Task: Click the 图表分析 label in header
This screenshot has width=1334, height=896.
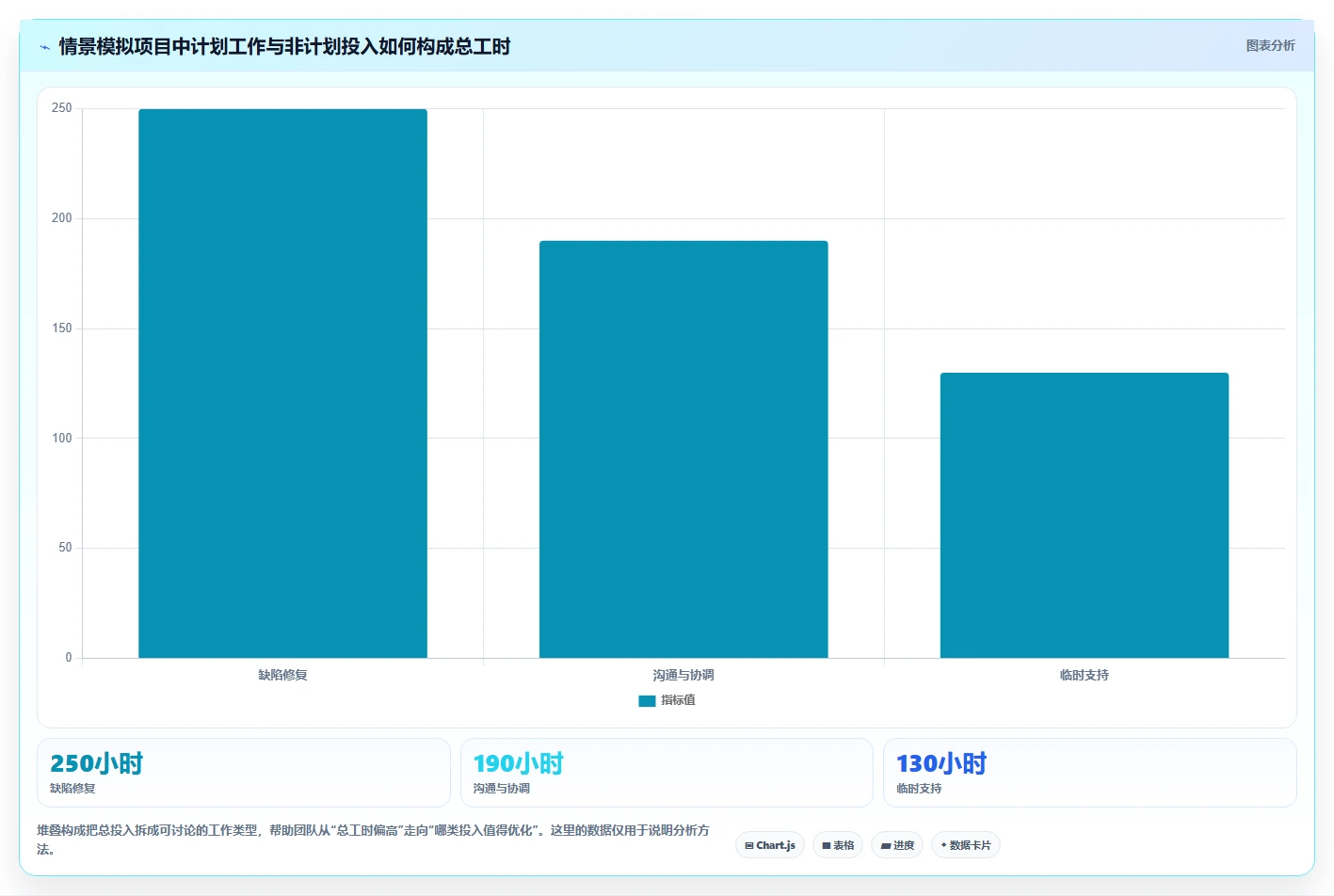Action: click(1270, 45)
